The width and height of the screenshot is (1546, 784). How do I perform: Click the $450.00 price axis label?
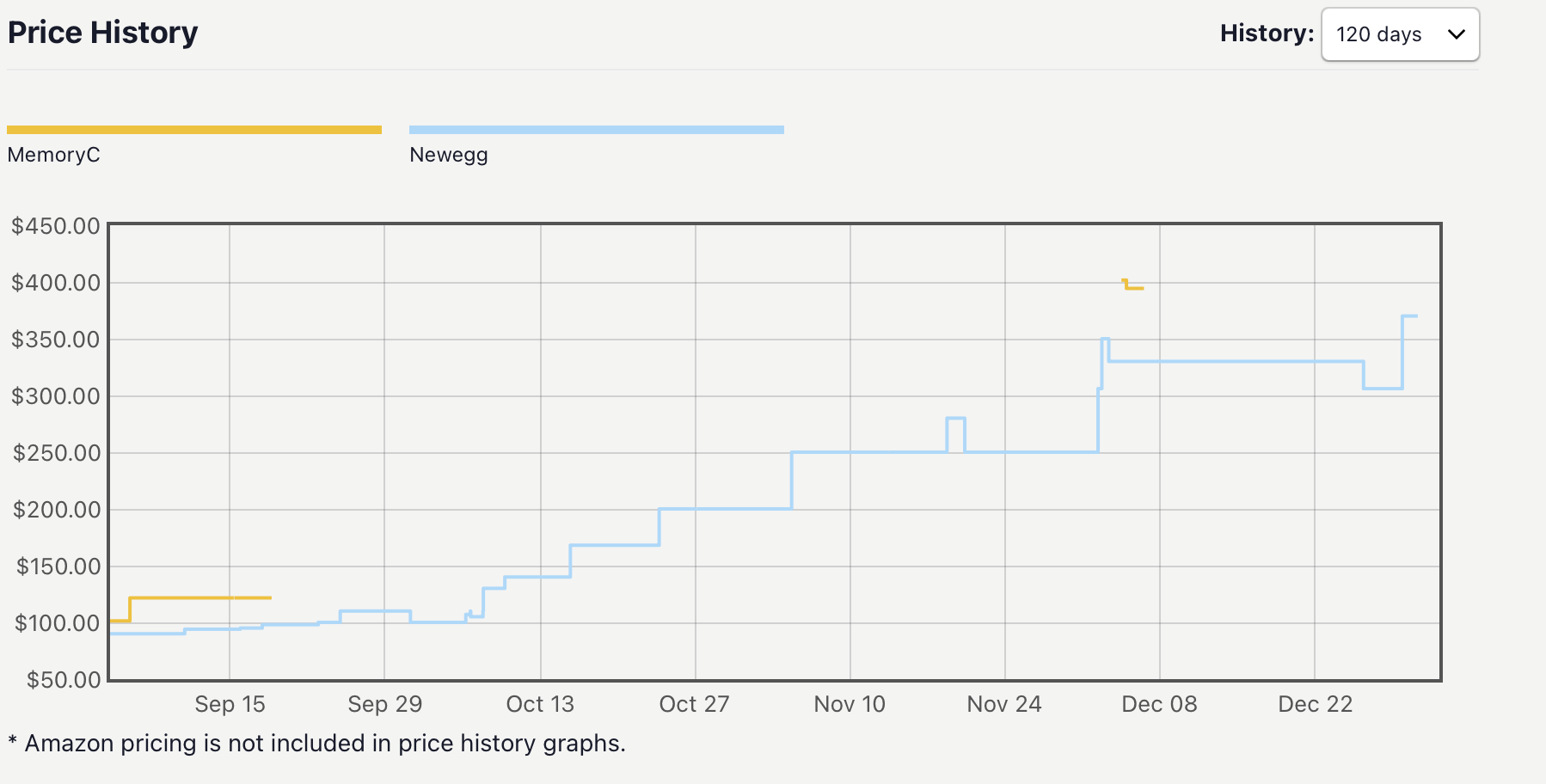(56, 226)
